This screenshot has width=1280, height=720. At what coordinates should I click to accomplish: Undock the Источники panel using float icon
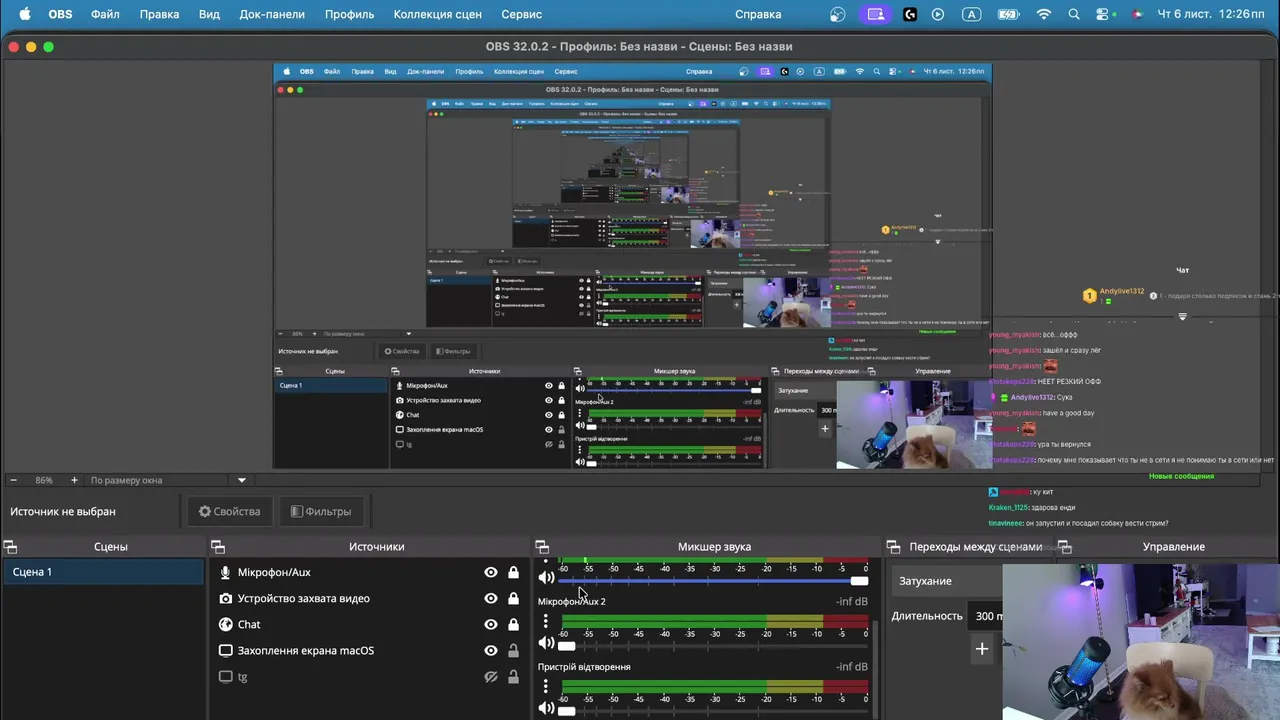click(218, 547)
